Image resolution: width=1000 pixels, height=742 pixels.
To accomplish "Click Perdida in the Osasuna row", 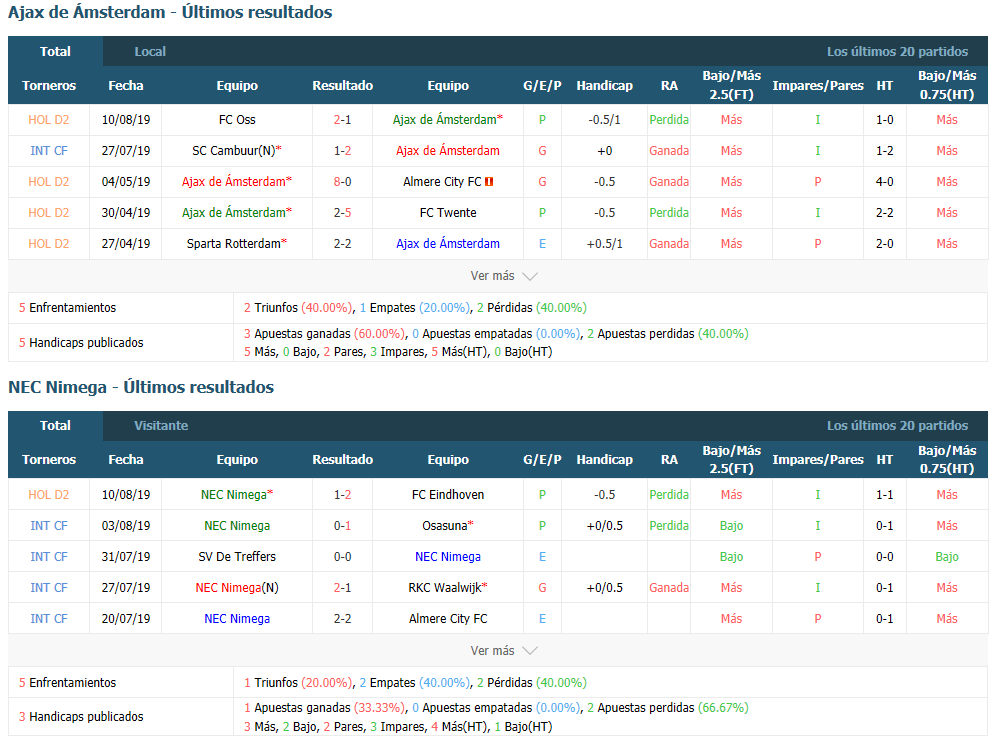I will (669, 526).
